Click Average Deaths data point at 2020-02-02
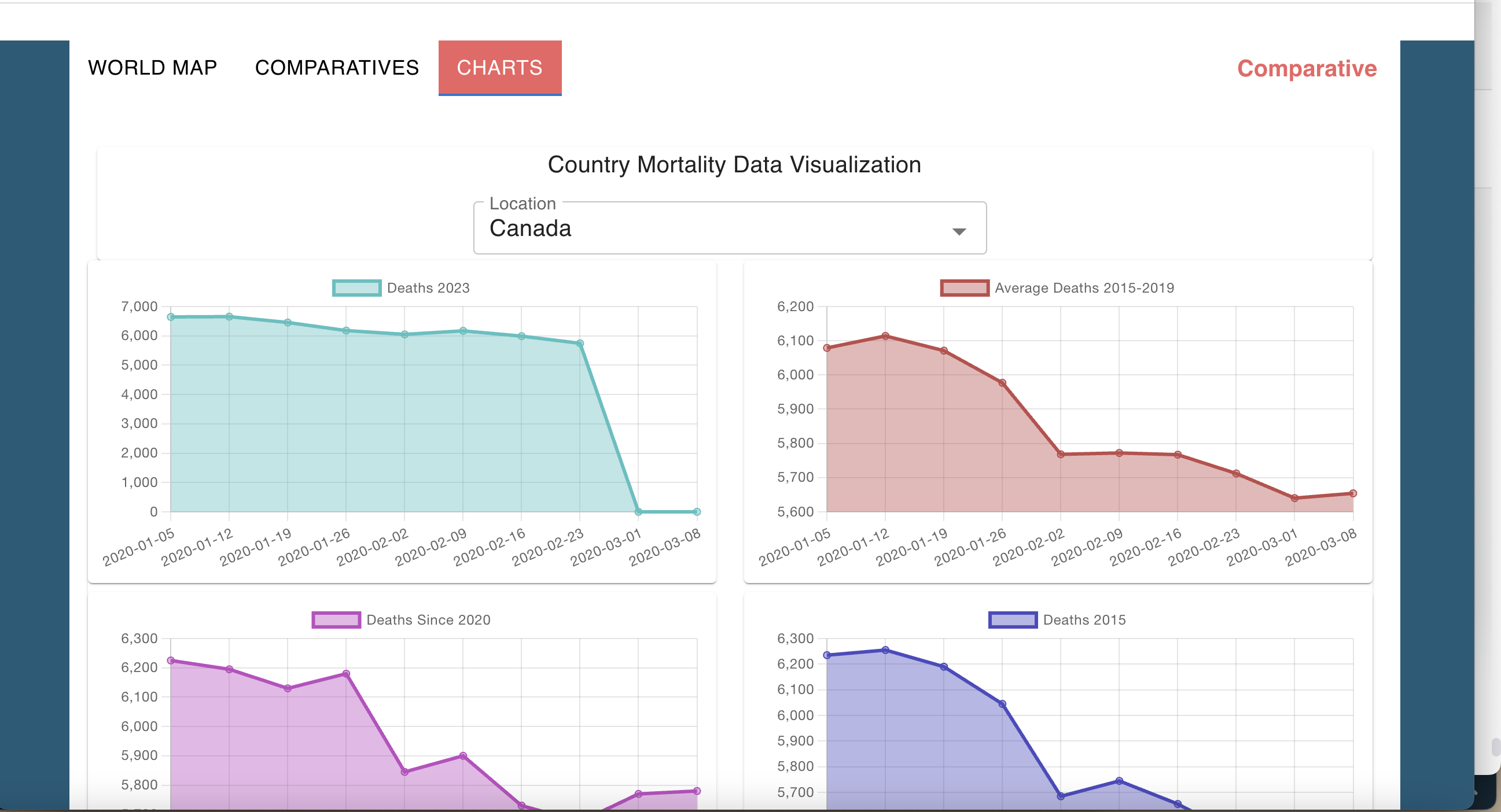Screen dimensions: 1501x812 click(1061, 455)
